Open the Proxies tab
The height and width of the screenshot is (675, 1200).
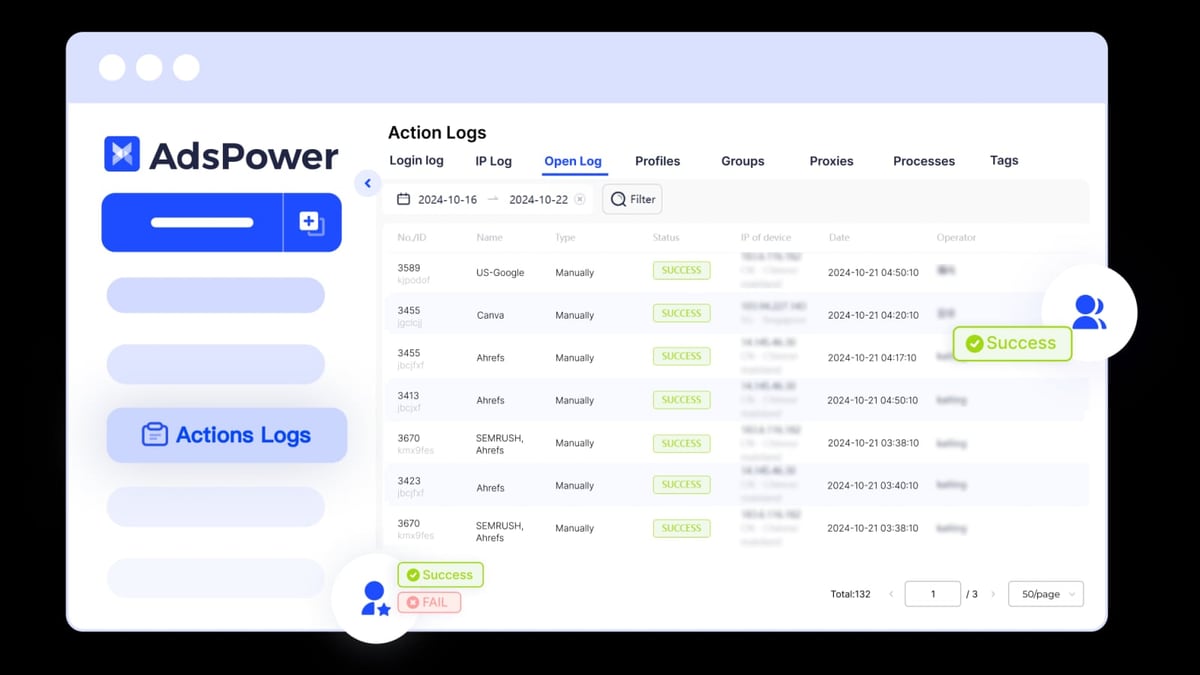[832, 160]
